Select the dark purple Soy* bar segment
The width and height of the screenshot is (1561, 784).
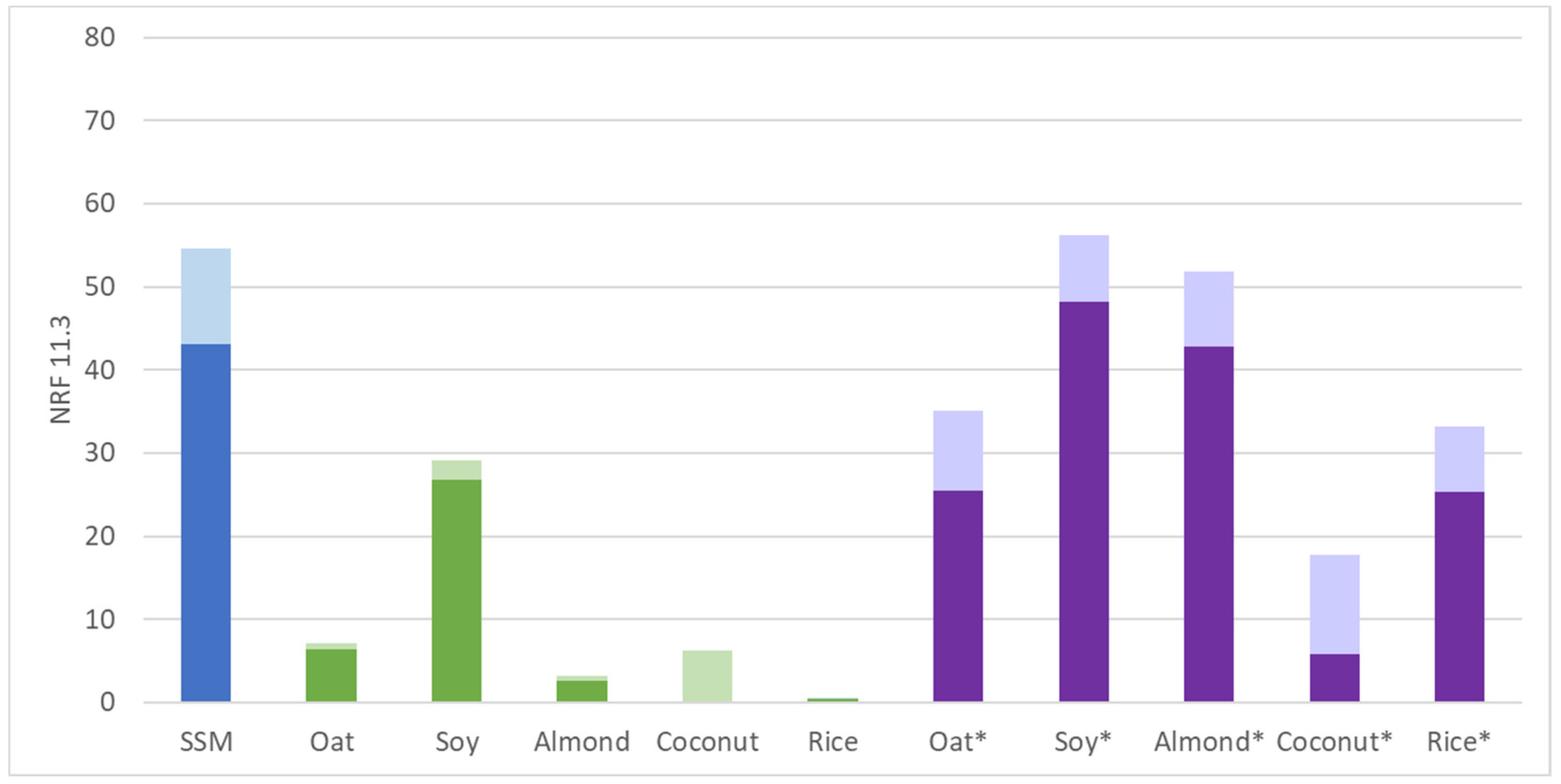tap(1083, 501)
